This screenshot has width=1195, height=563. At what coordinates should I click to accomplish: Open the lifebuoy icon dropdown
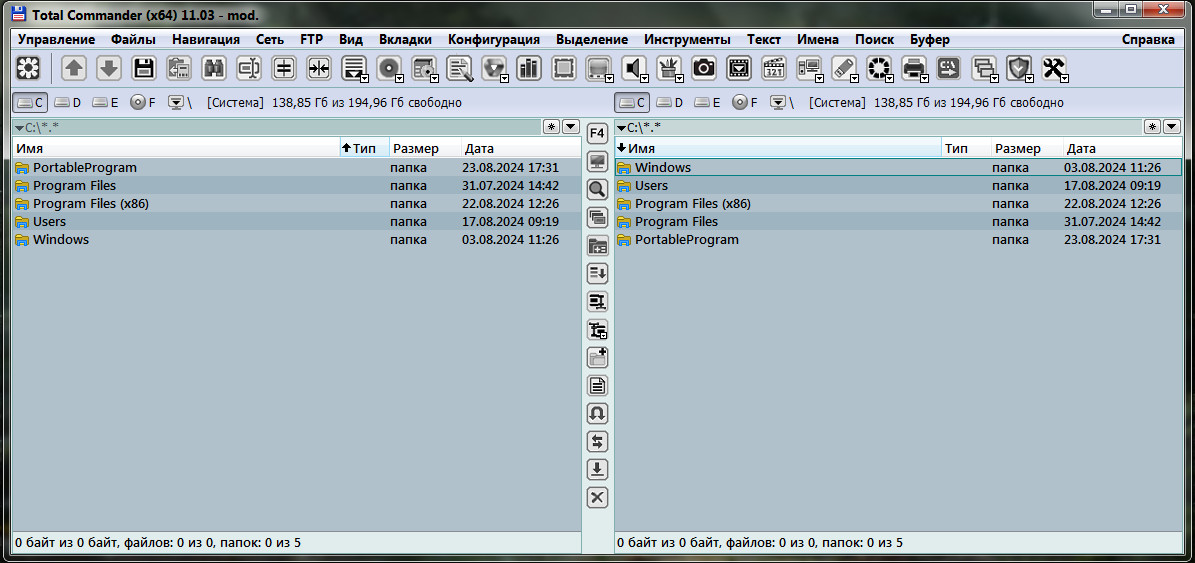(x=889, y=78)
